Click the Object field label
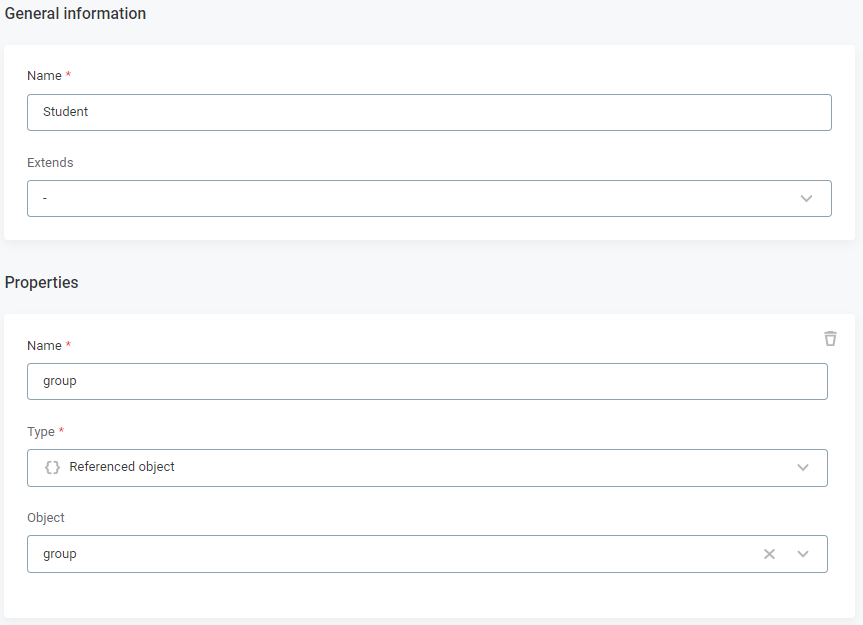 [x=46, y=517]
